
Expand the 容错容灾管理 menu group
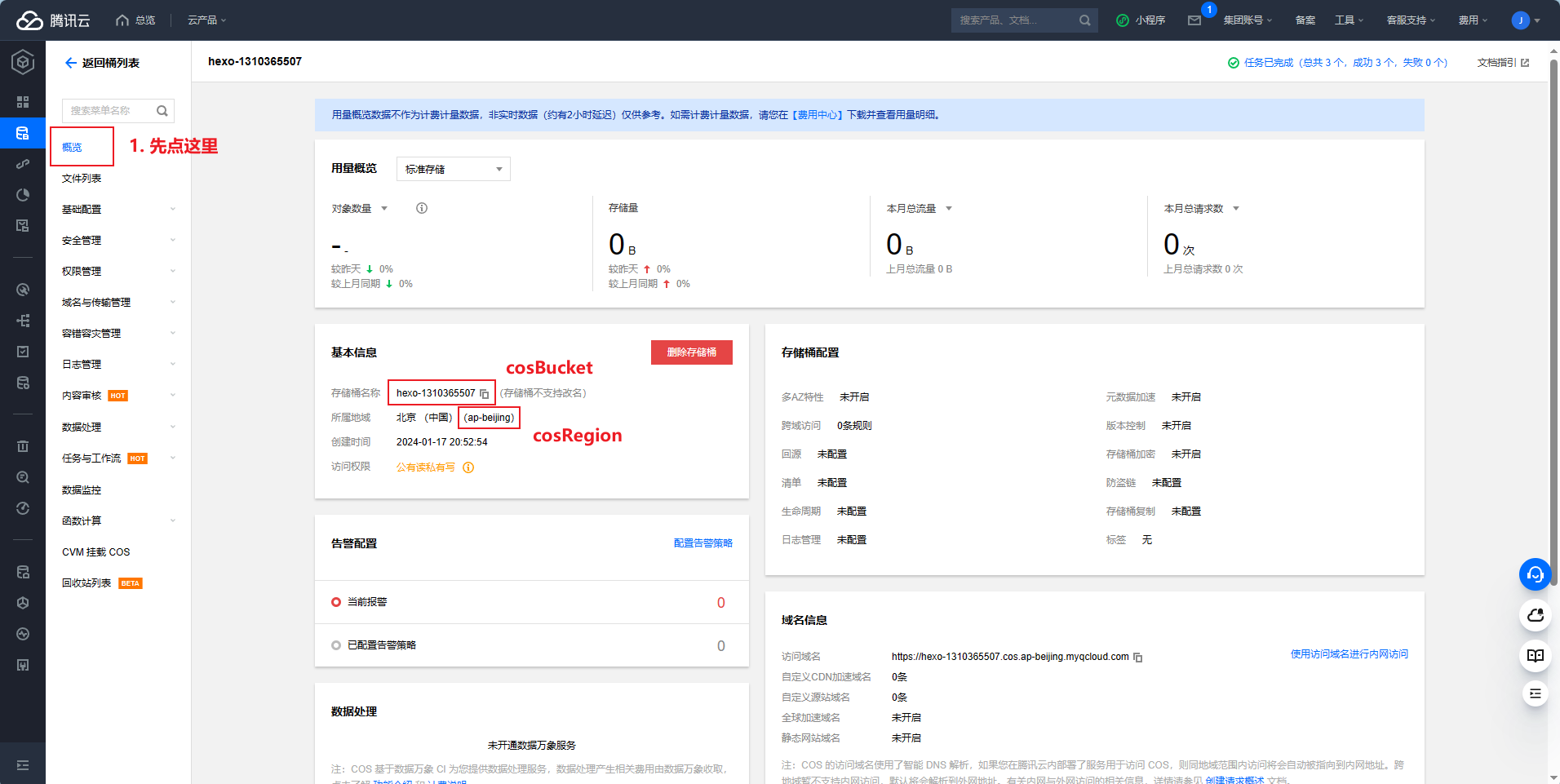pos(119,334)
